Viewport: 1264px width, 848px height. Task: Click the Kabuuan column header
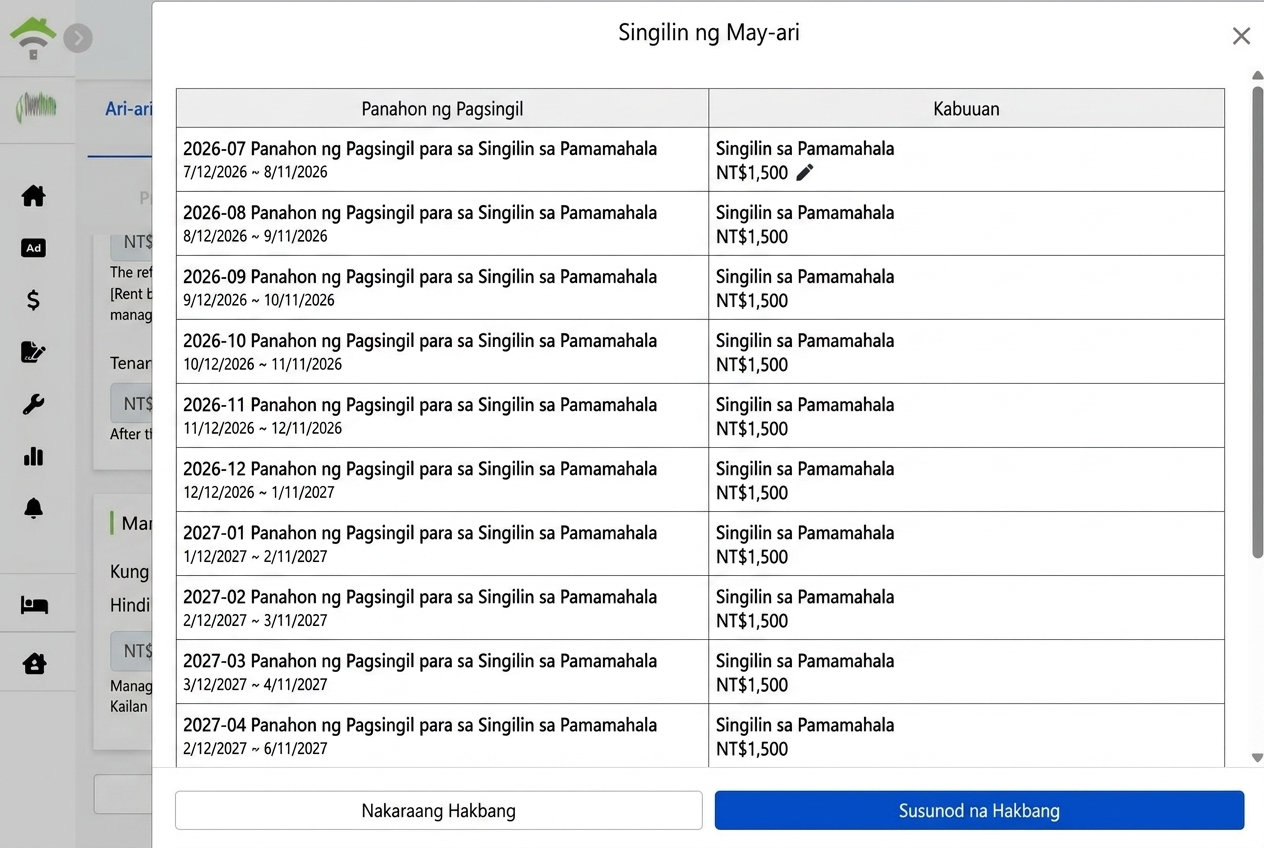[x=966, y=108]
